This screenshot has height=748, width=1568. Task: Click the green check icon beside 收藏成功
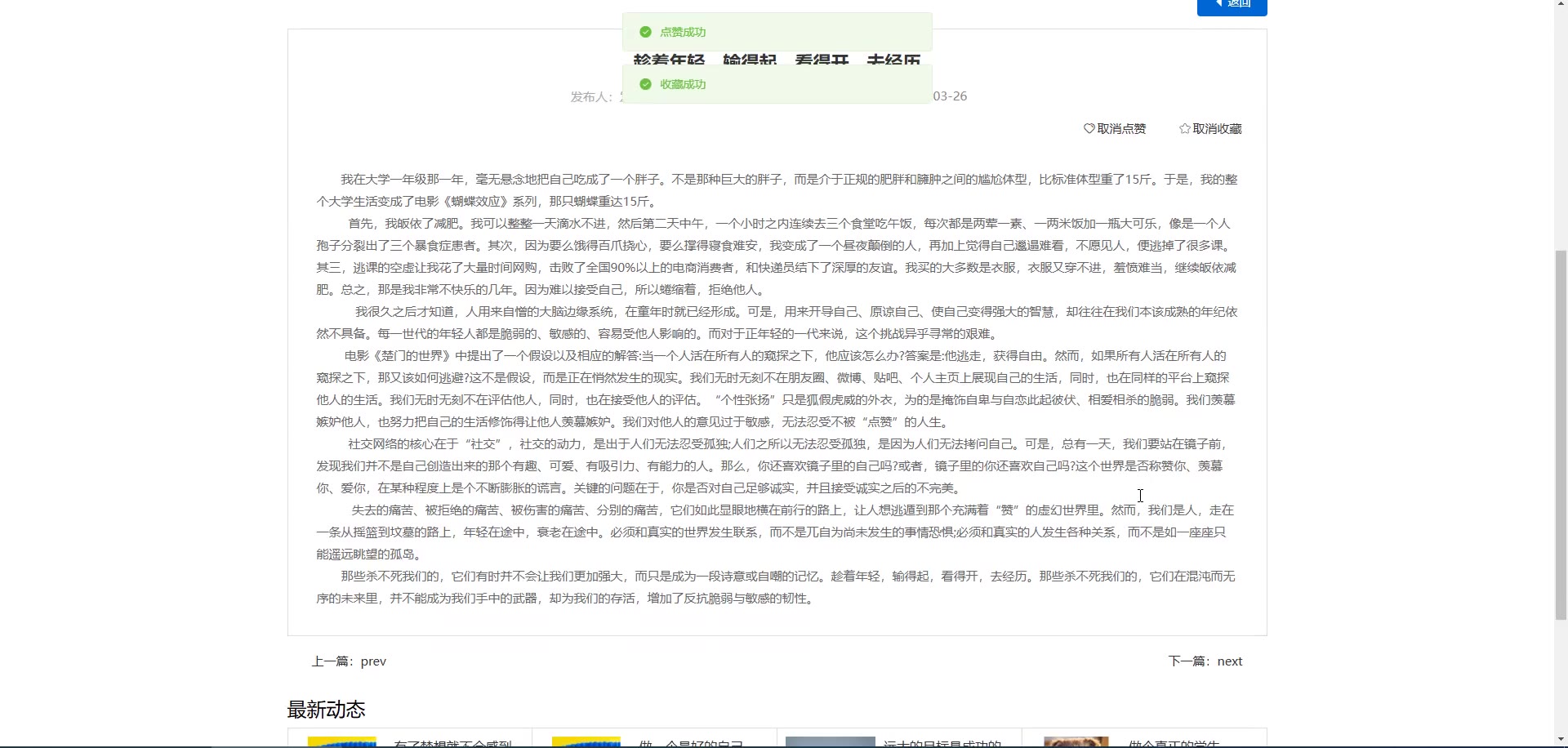pos(645,84)
